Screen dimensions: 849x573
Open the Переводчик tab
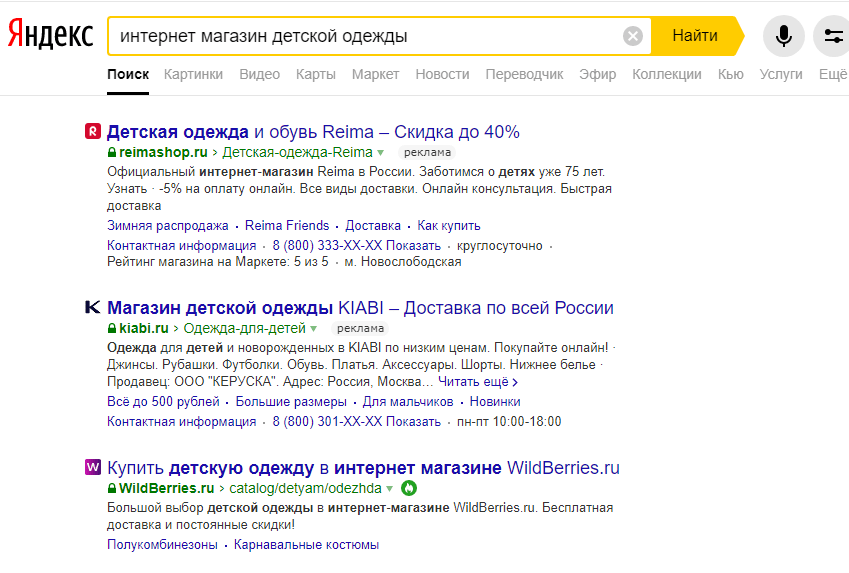click(524, 74)
